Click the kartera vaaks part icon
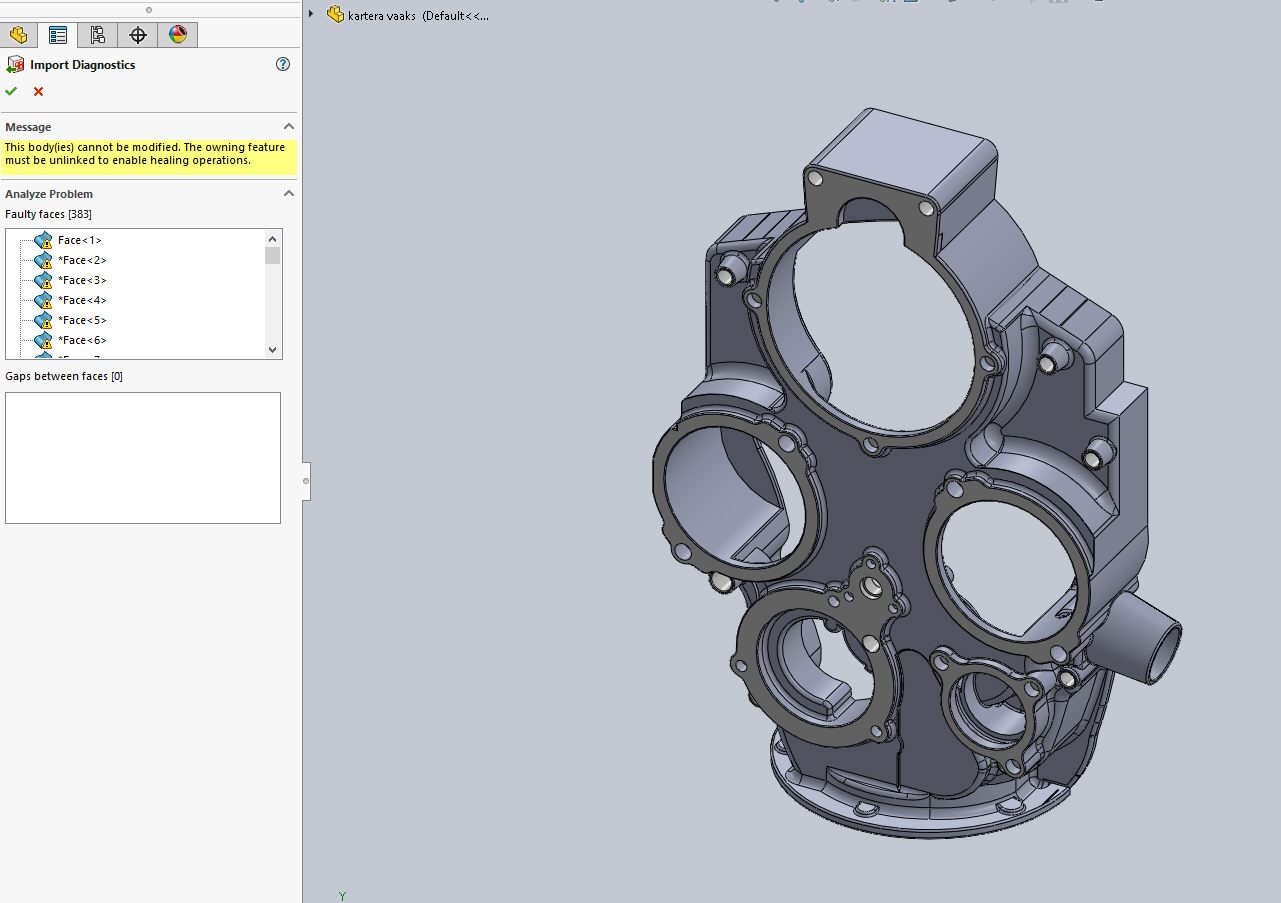1281x903 pixels. (335, 15)
